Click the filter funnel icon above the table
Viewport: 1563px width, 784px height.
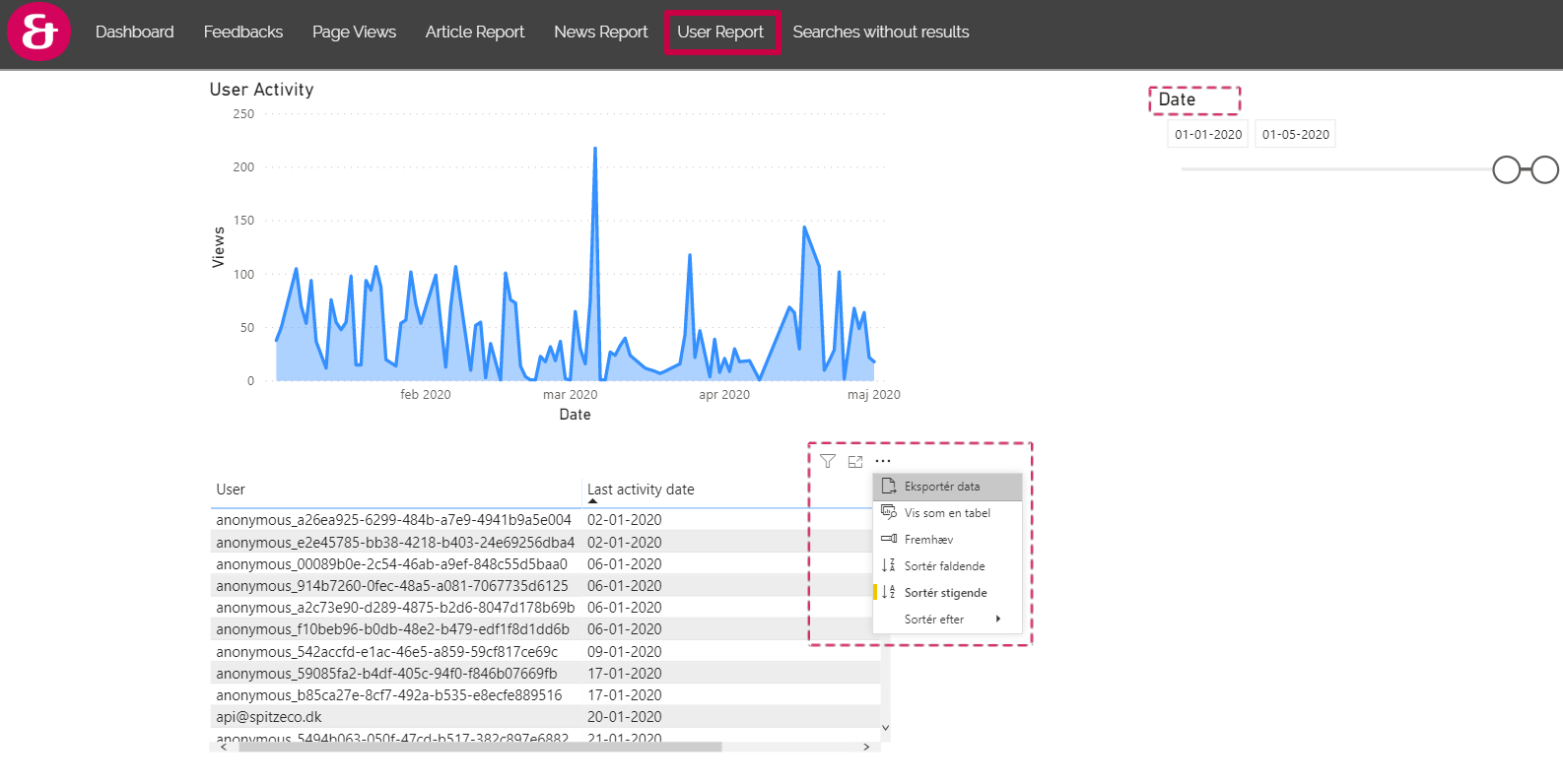(x=828, y=461)
